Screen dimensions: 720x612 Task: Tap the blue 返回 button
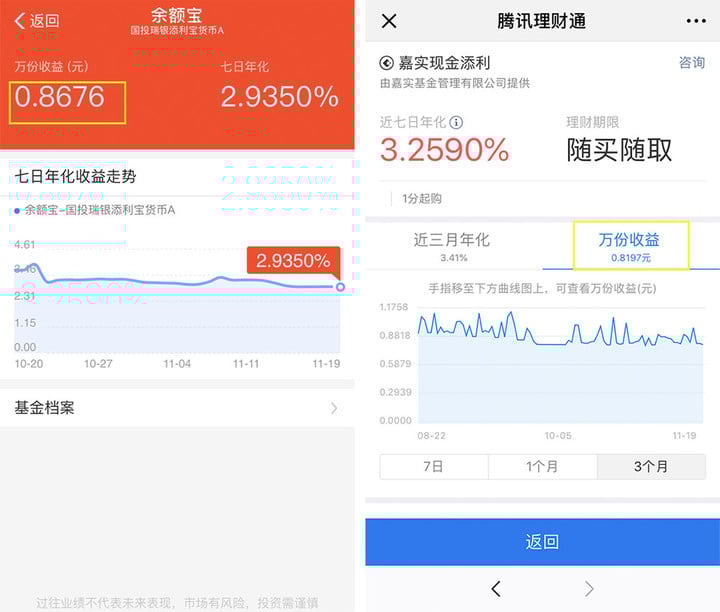pos(542,542)
